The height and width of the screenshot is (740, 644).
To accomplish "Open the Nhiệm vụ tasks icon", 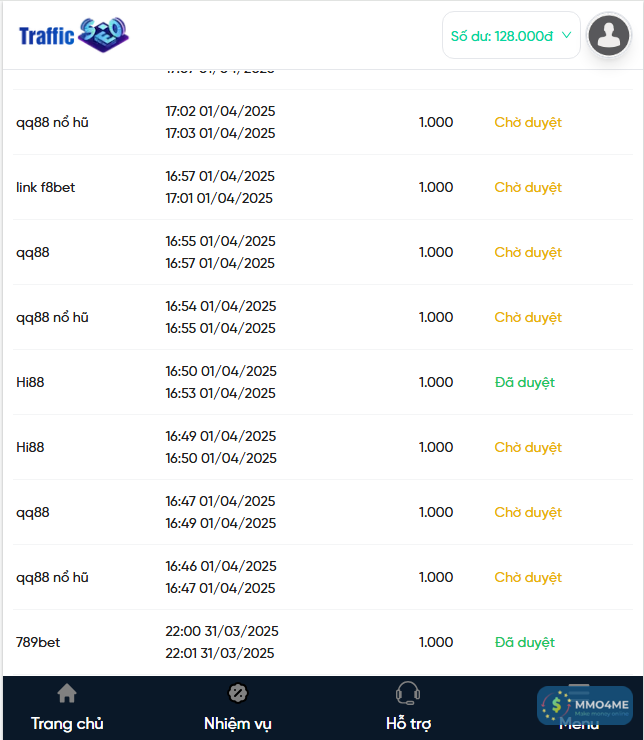I will [238, 693].
